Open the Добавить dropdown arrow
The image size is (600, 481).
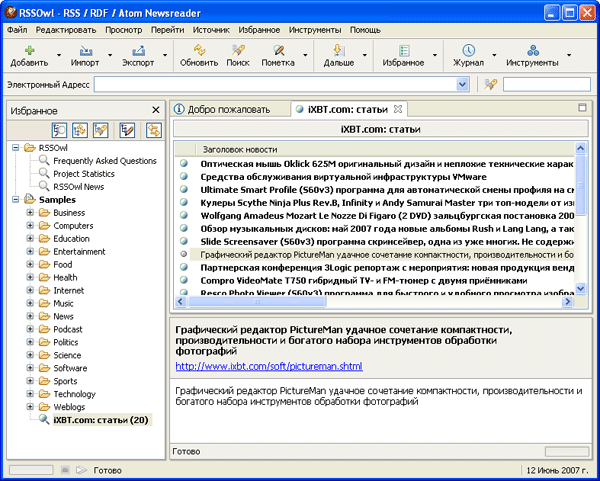59,55
